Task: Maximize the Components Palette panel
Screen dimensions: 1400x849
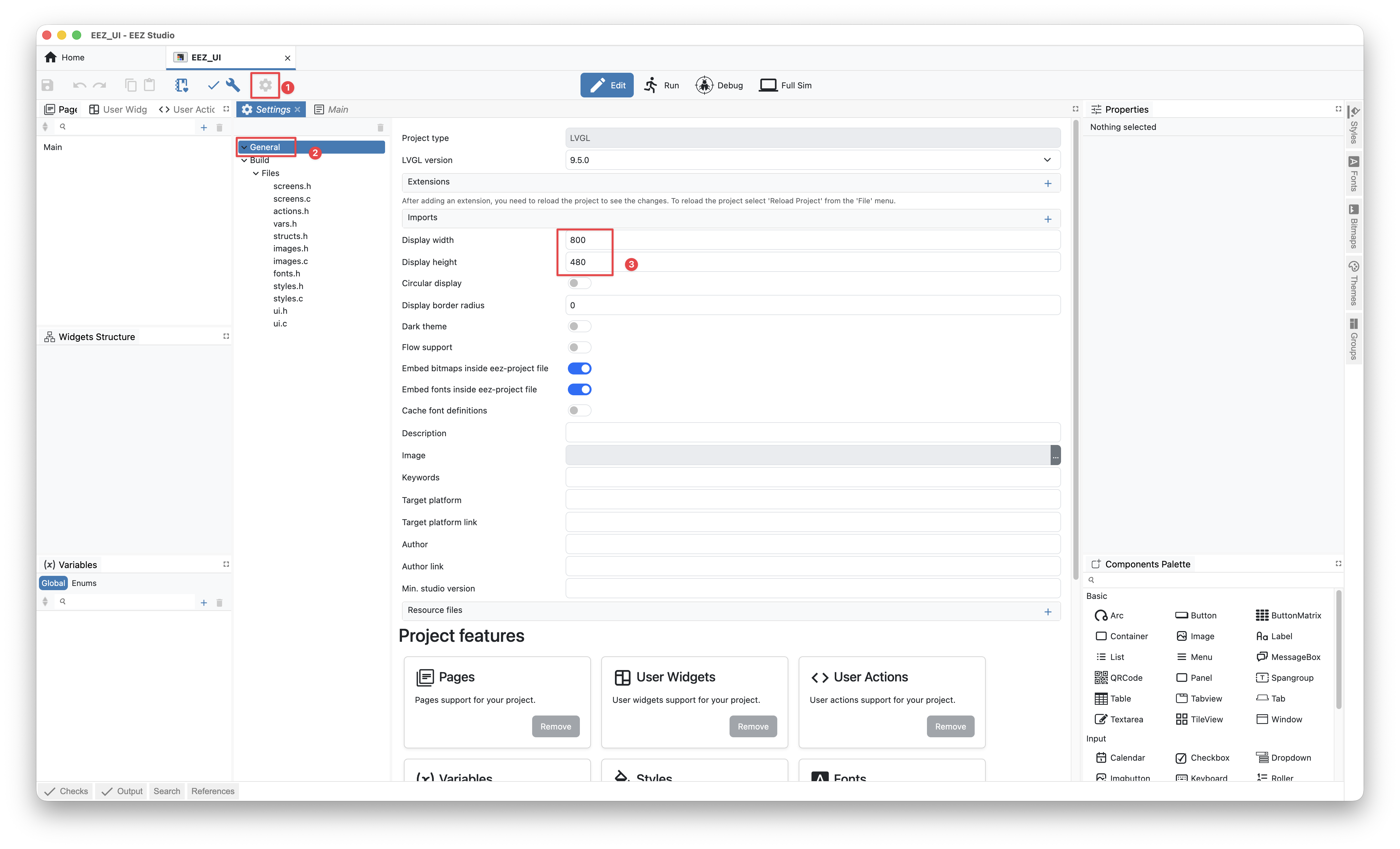Action: [x=1338, y=564]
